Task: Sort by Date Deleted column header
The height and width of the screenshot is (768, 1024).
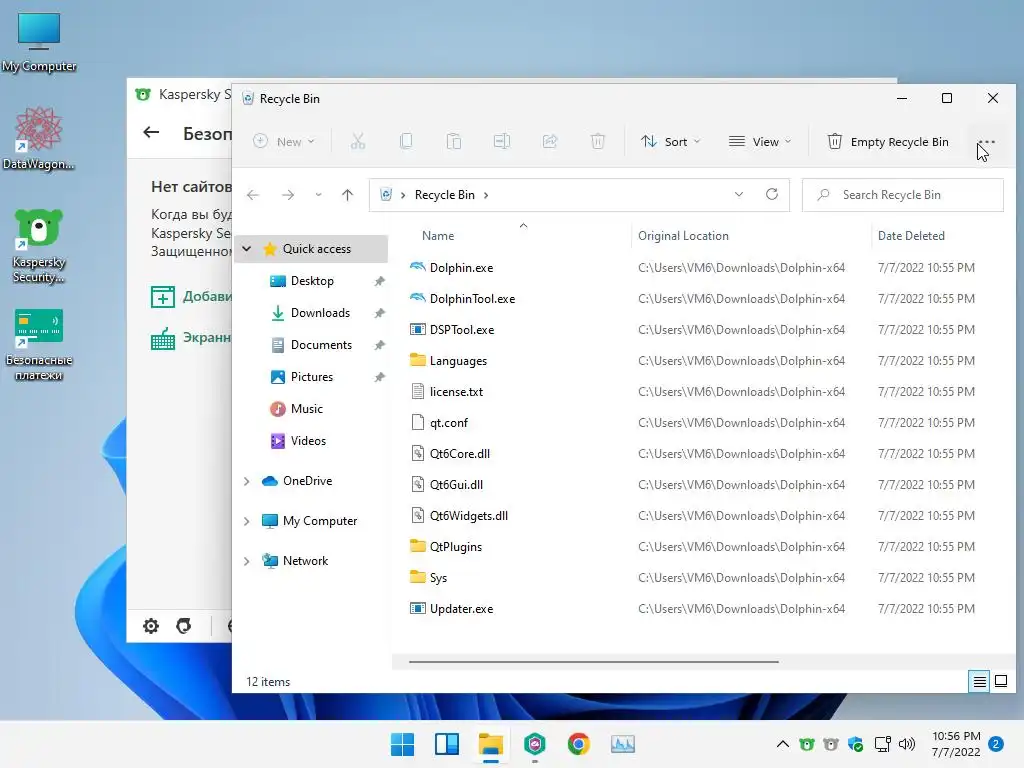Action: [911, 236]
